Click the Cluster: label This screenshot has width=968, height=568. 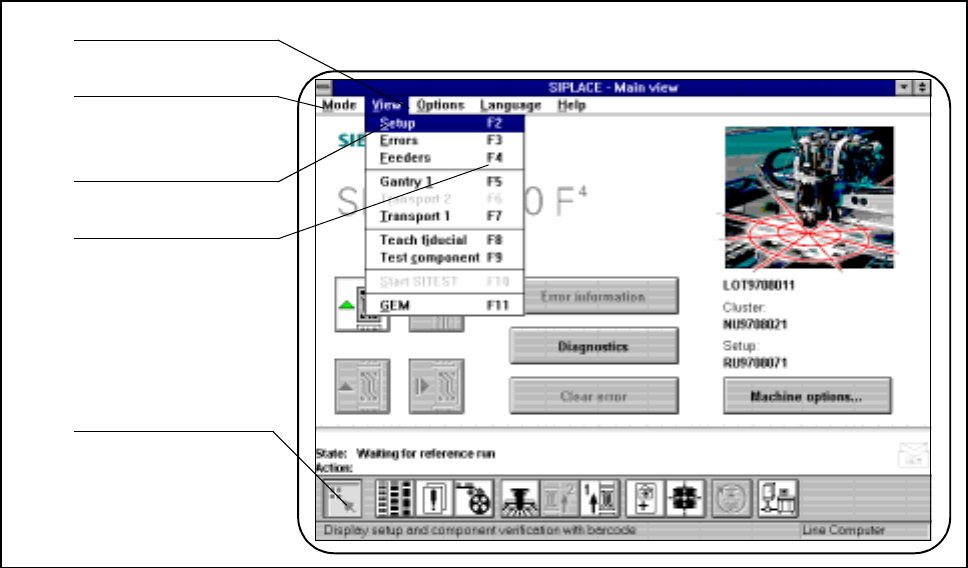pyautogui.click(x=744, y=307)
